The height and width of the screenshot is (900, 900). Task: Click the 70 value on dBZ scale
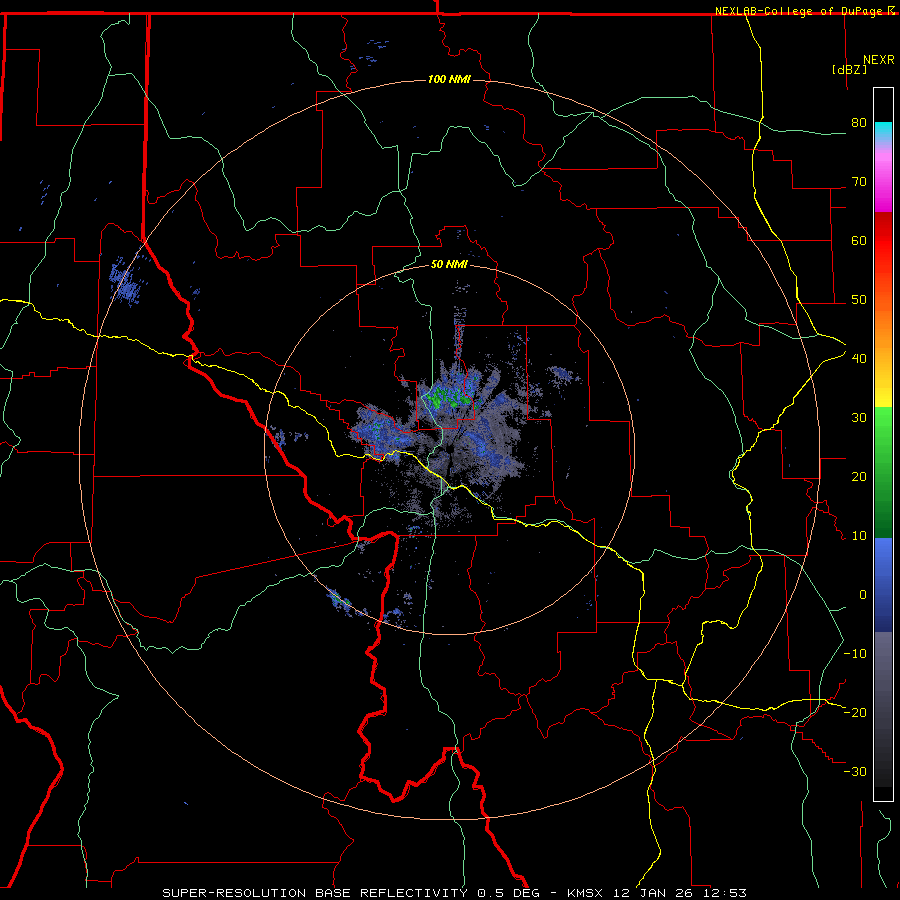[859, 181]
